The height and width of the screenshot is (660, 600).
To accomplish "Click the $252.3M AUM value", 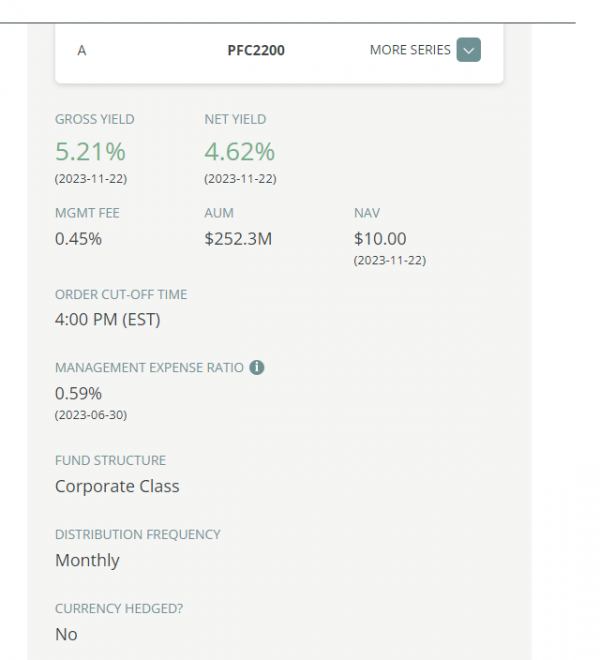I will 238,239.
